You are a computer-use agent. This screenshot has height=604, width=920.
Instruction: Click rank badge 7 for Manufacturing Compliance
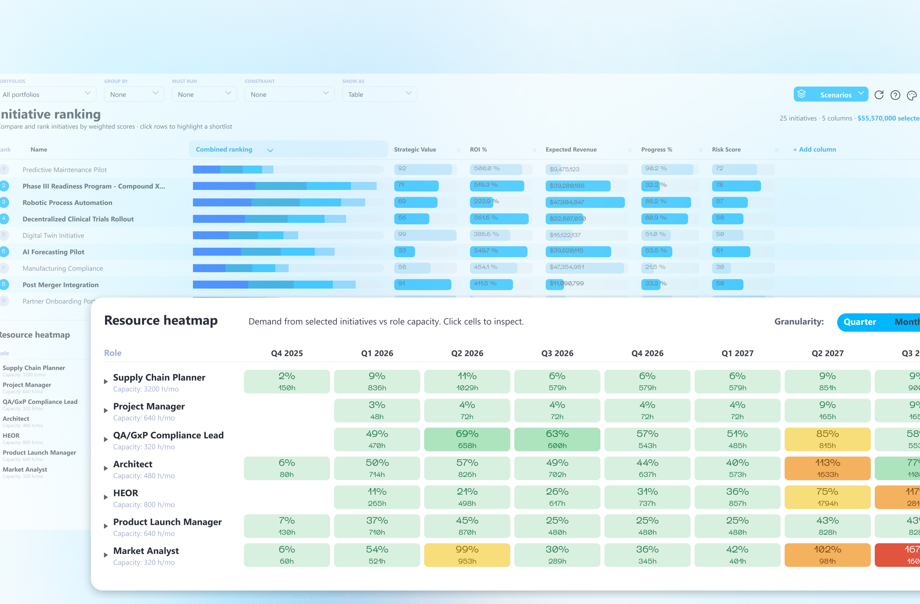click(4, 268)
